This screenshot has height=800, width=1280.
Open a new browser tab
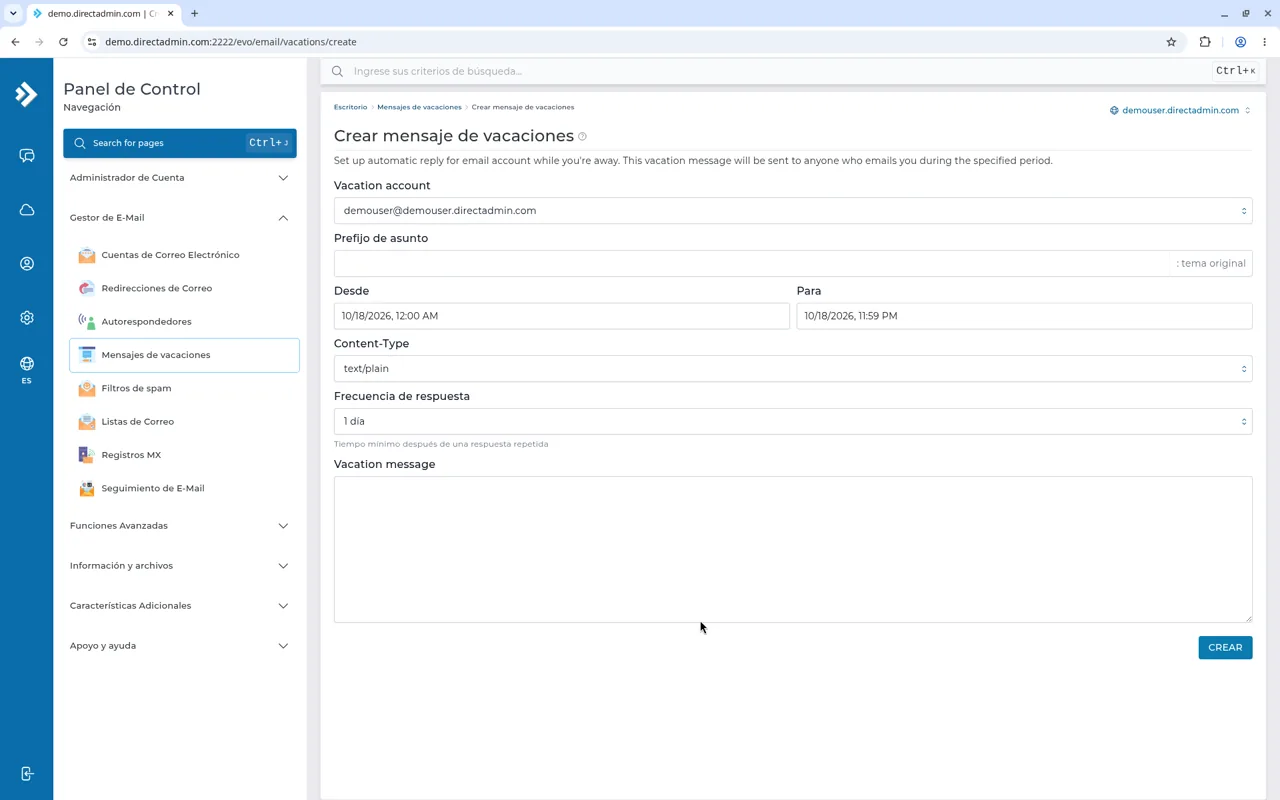point(194,14)
